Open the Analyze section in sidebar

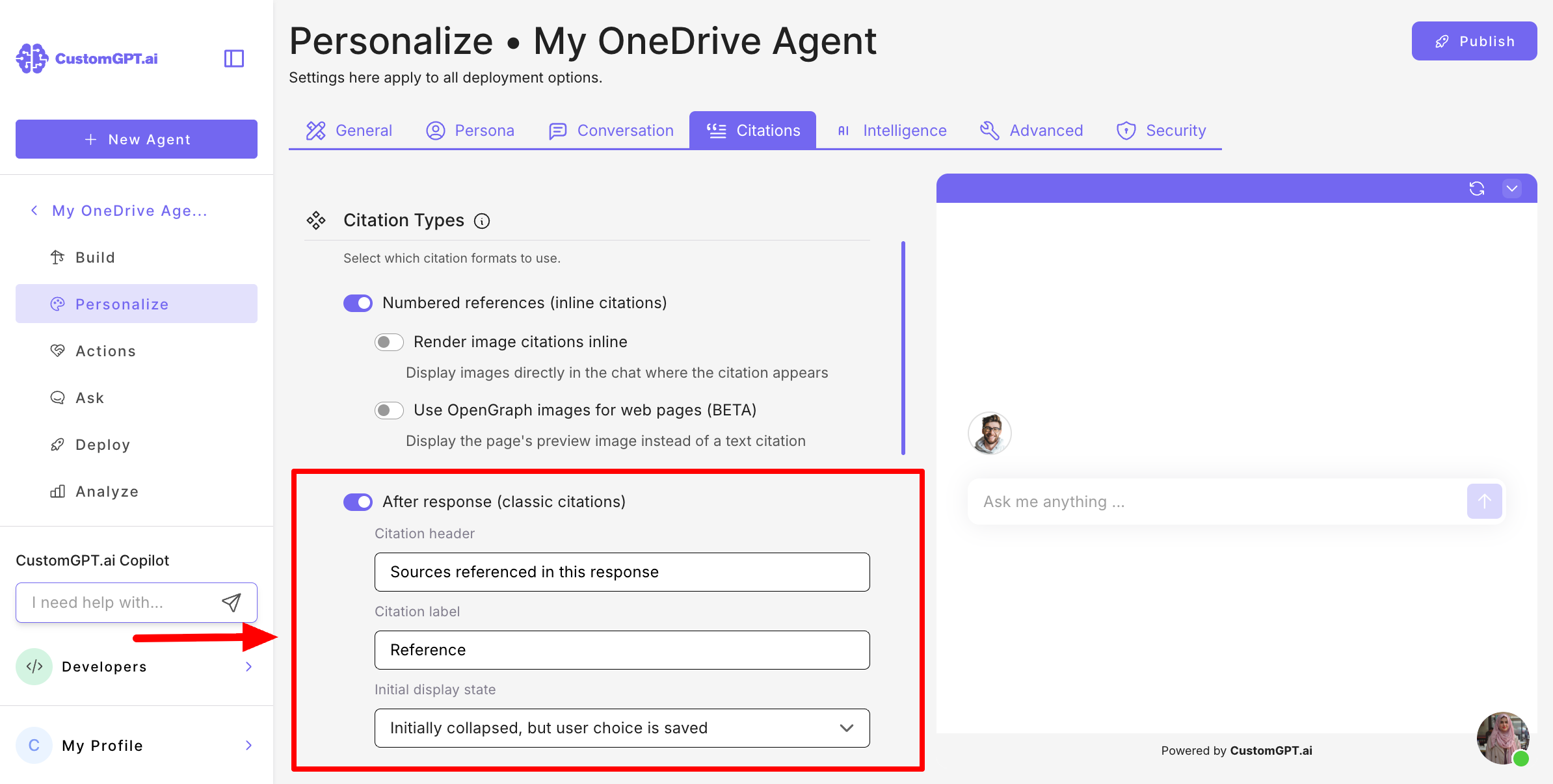[107, 491]
